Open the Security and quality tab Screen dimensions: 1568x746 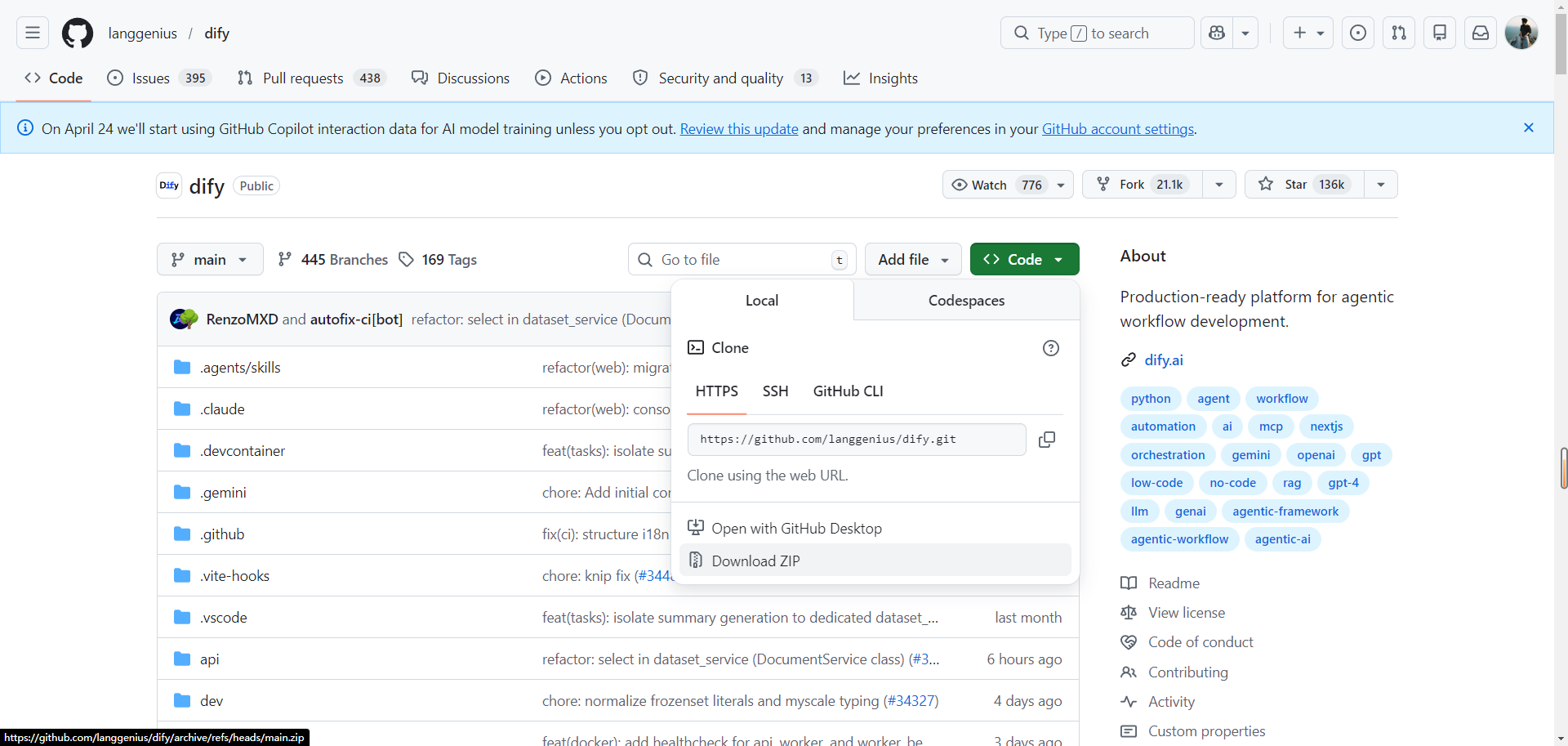point(725,78)
